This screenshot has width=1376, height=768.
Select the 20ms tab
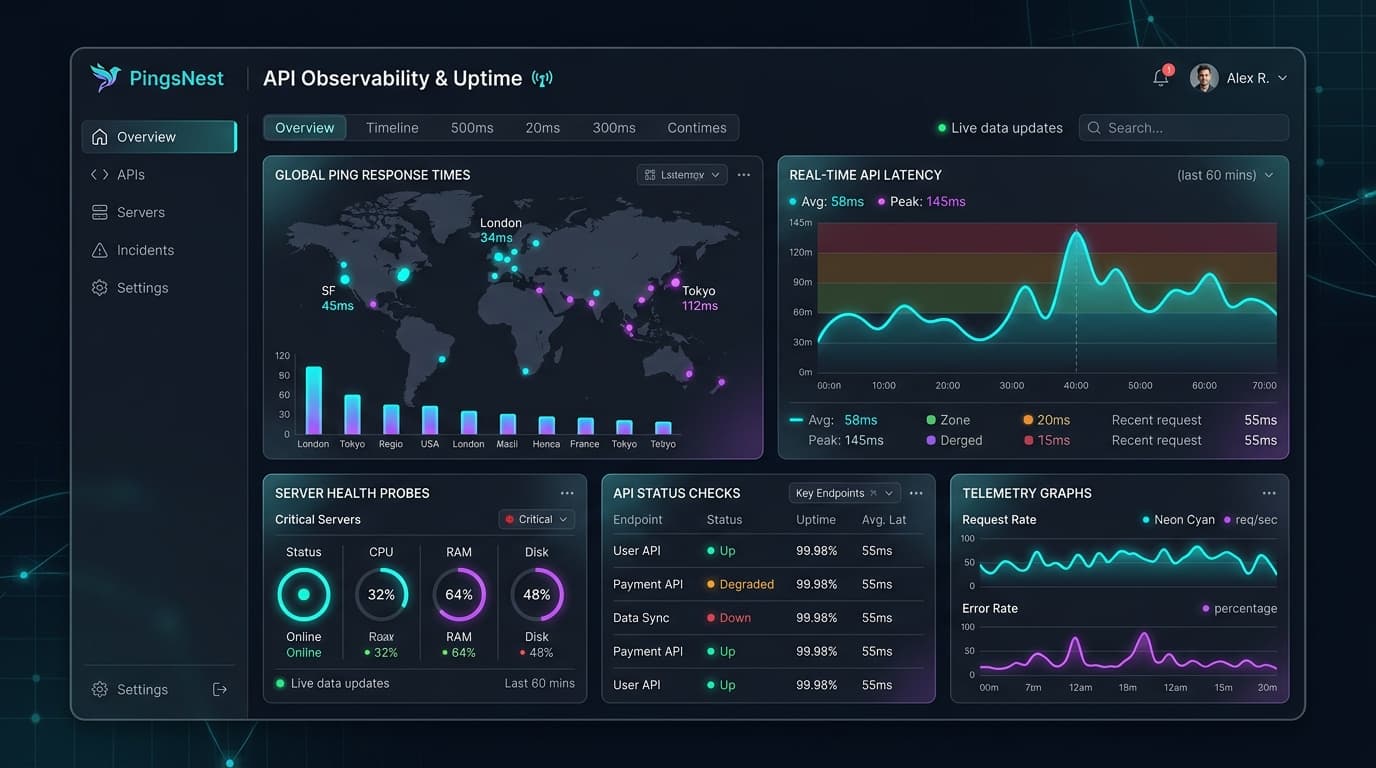pyautogui.click(x=543, y=128)
